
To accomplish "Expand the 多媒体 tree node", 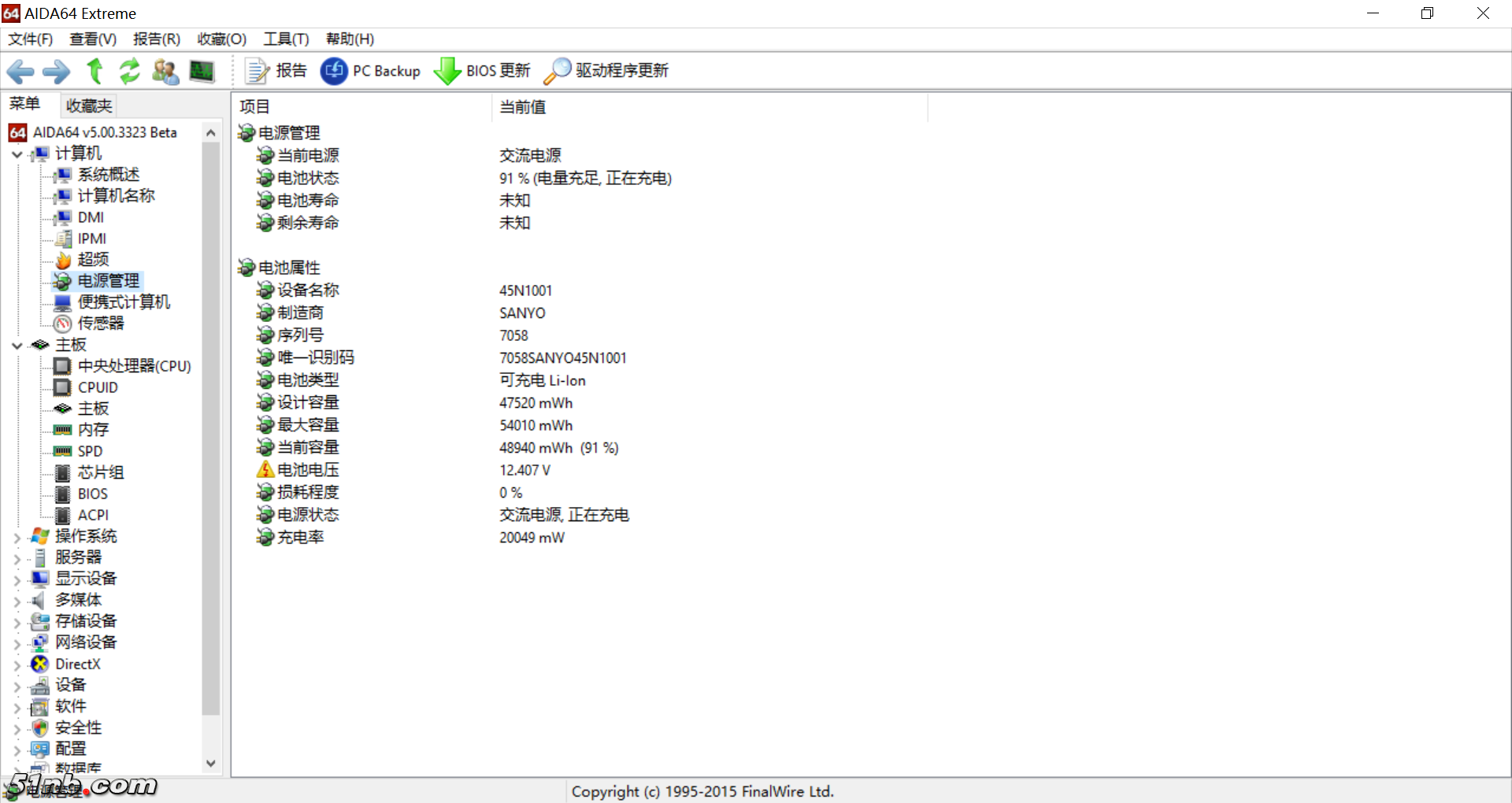I will [x=17, y=601].
